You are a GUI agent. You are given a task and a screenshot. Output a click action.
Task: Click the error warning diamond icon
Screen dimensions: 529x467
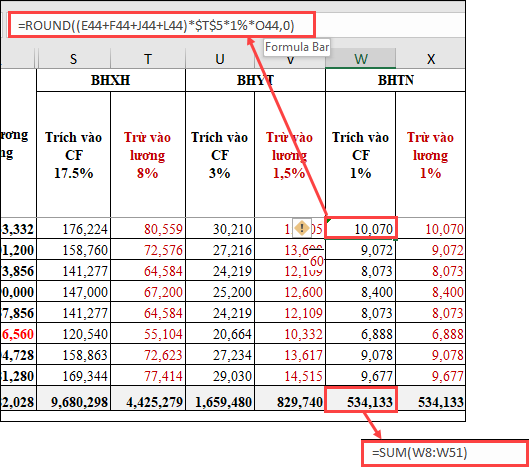(x=302, y=228)
